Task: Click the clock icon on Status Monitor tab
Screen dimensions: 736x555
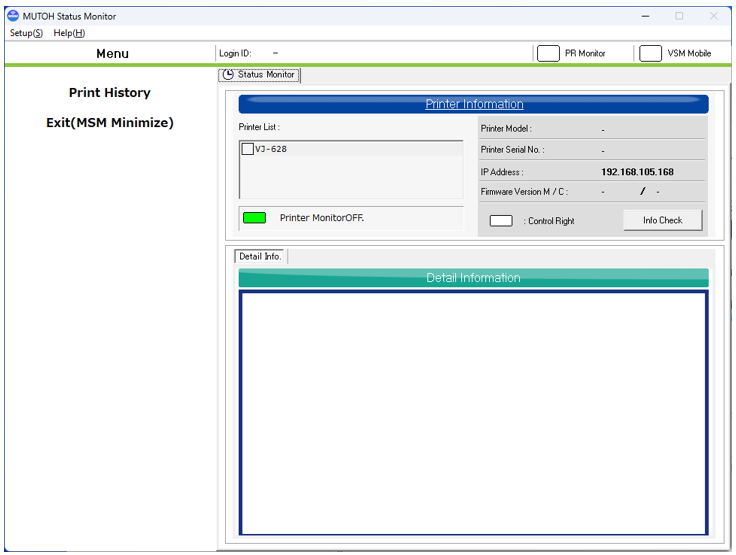Action: pos(228,75)
